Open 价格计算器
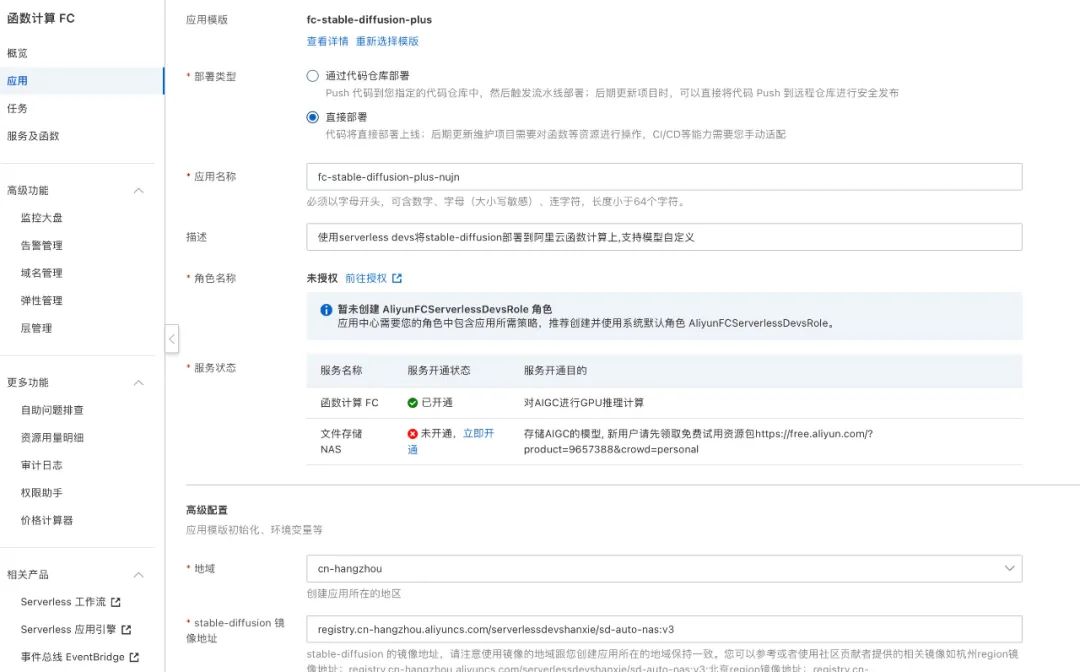This screenshot has height=672, width=1080. click(x=47, y=520)
